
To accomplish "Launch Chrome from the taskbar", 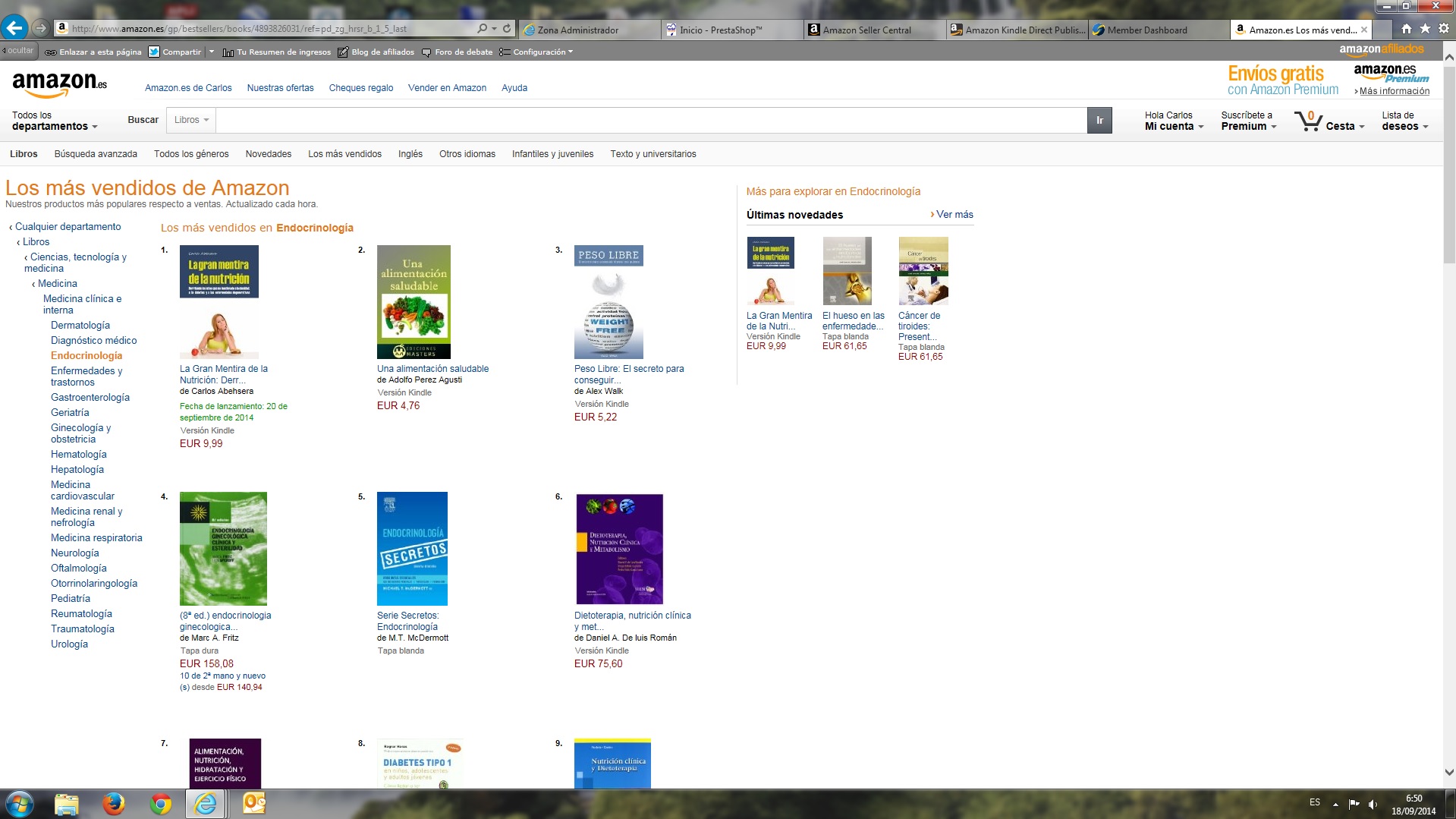I will [x=160, y=804].
